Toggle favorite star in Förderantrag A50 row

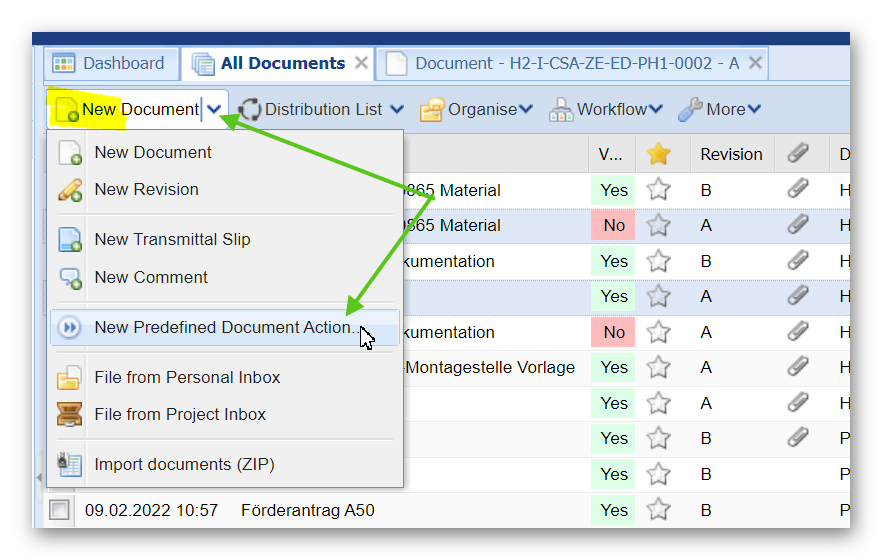click(658, 510)
